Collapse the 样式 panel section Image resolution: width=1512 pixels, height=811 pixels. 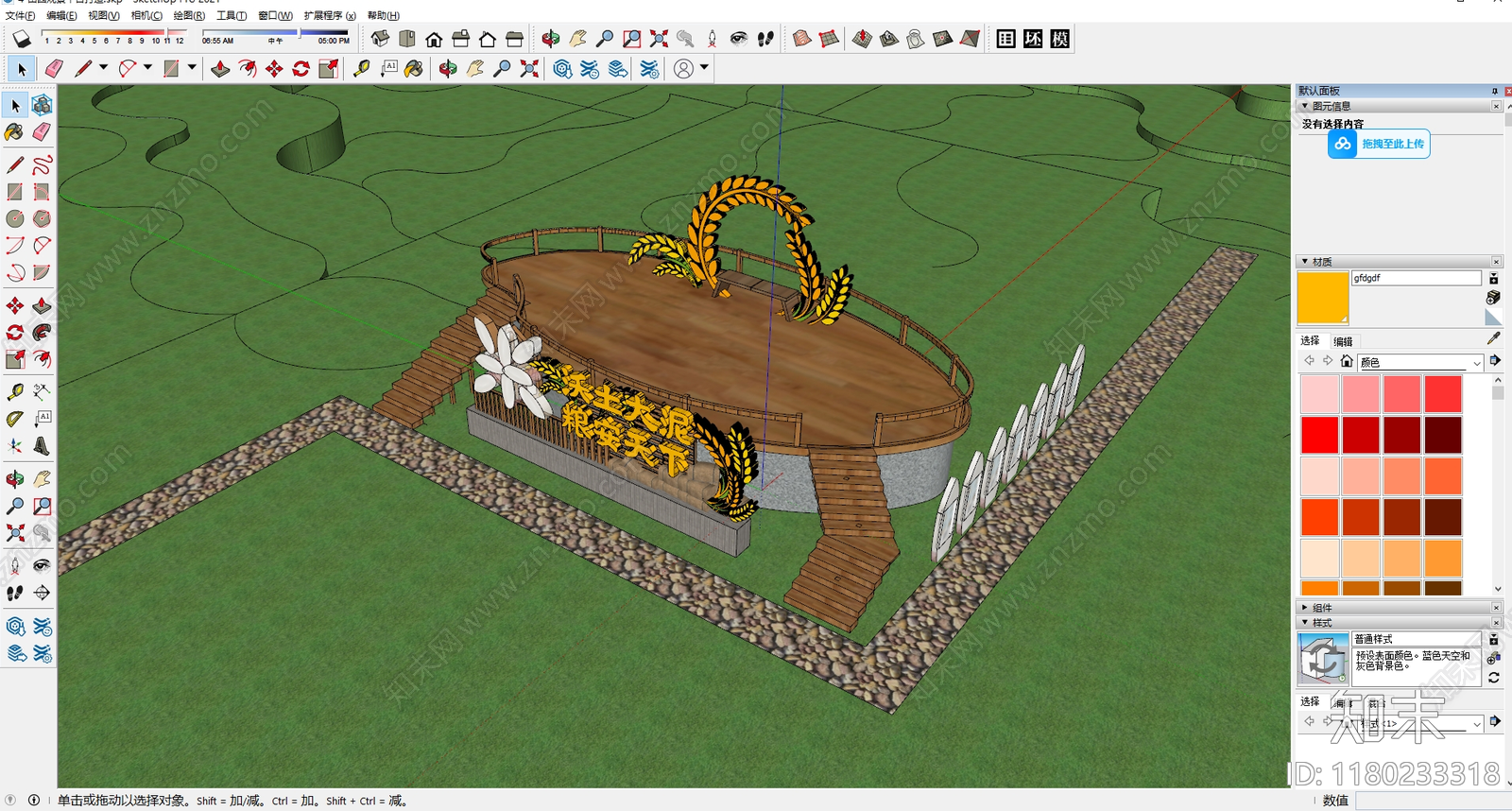click(x=1305, y=623)
